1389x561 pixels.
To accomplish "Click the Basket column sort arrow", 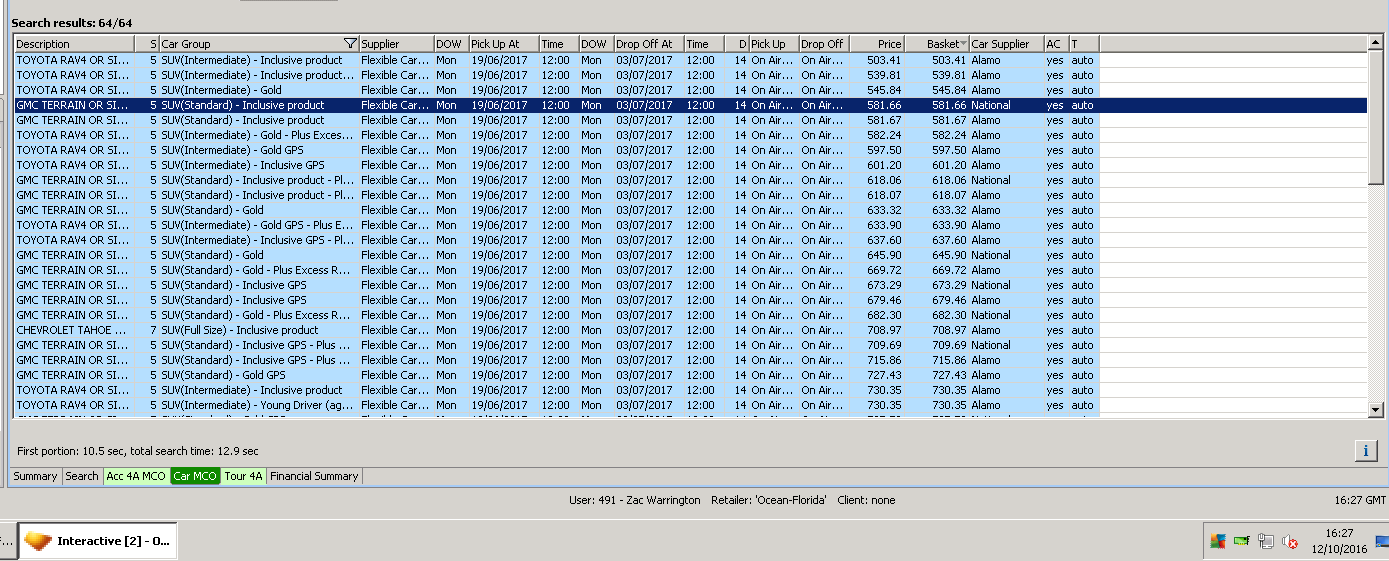I will (x=963, y=44).
